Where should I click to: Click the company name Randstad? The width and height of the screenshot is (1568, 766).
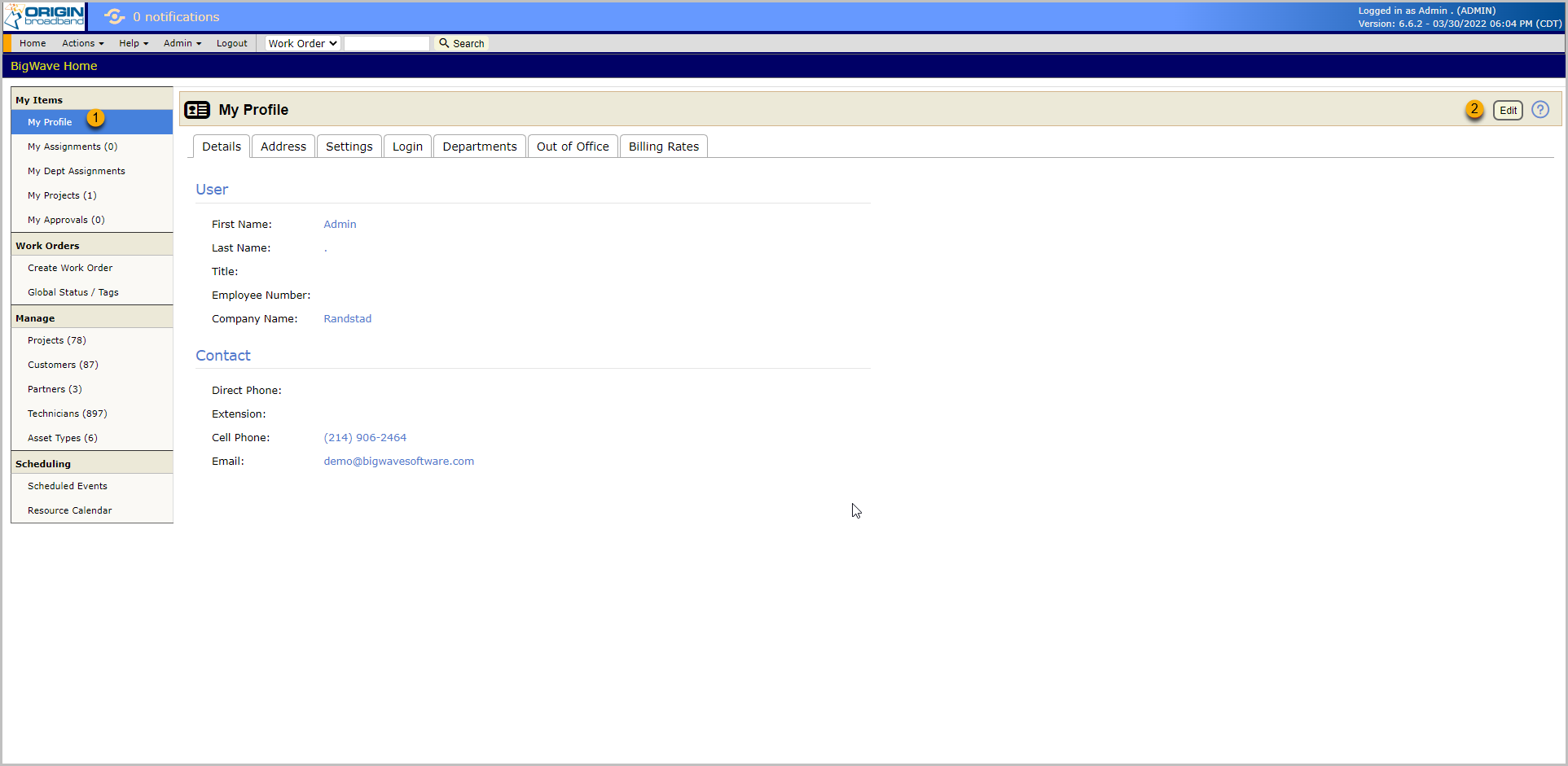(x=348, y=319)
